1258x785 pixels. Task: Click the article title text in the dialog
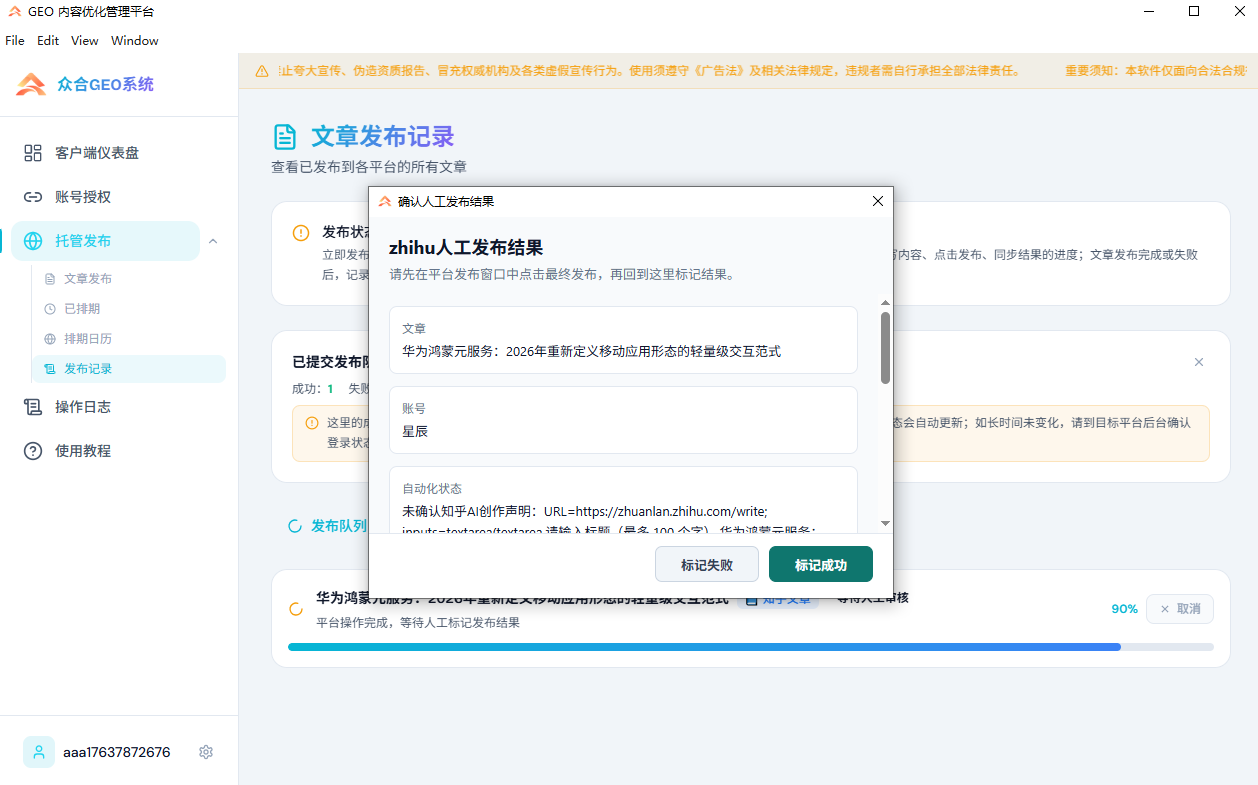(592, 351)
